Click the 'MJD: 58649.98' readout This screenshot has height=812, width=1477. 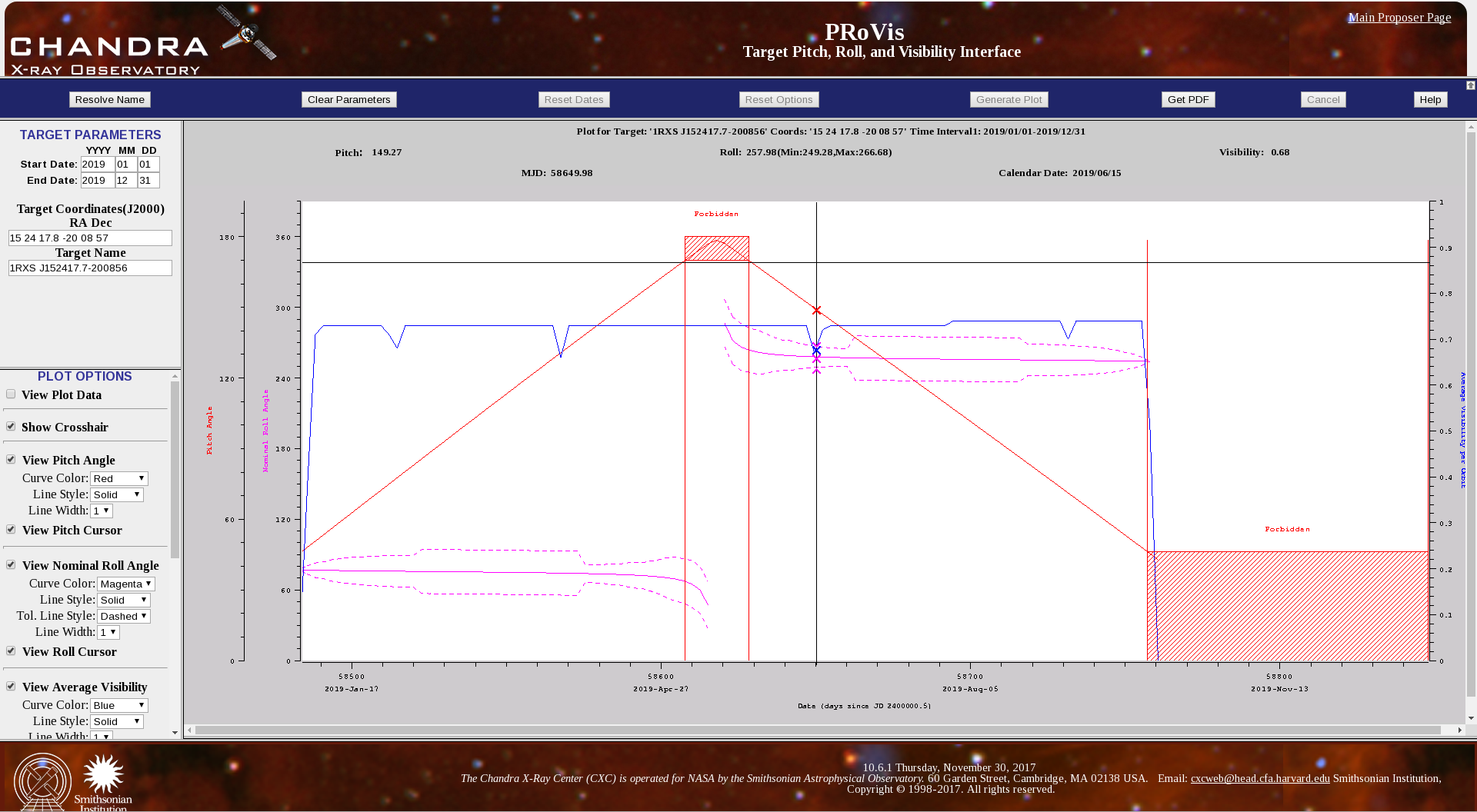557,173
